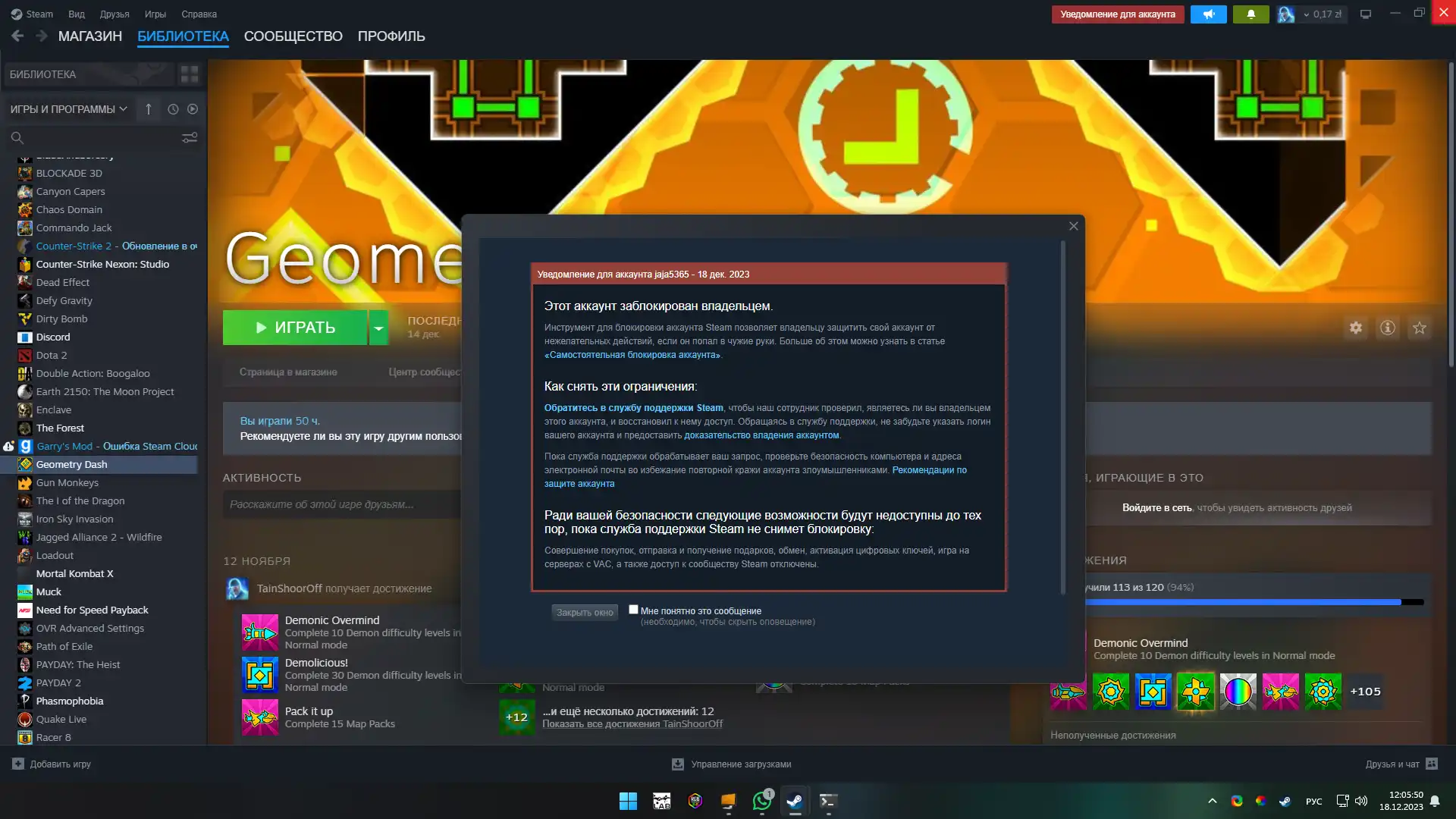The image size is (1456, 819).
Task: Open 'Самостоятельная блокировка аккаунта' article link
Action: (632, 355)
